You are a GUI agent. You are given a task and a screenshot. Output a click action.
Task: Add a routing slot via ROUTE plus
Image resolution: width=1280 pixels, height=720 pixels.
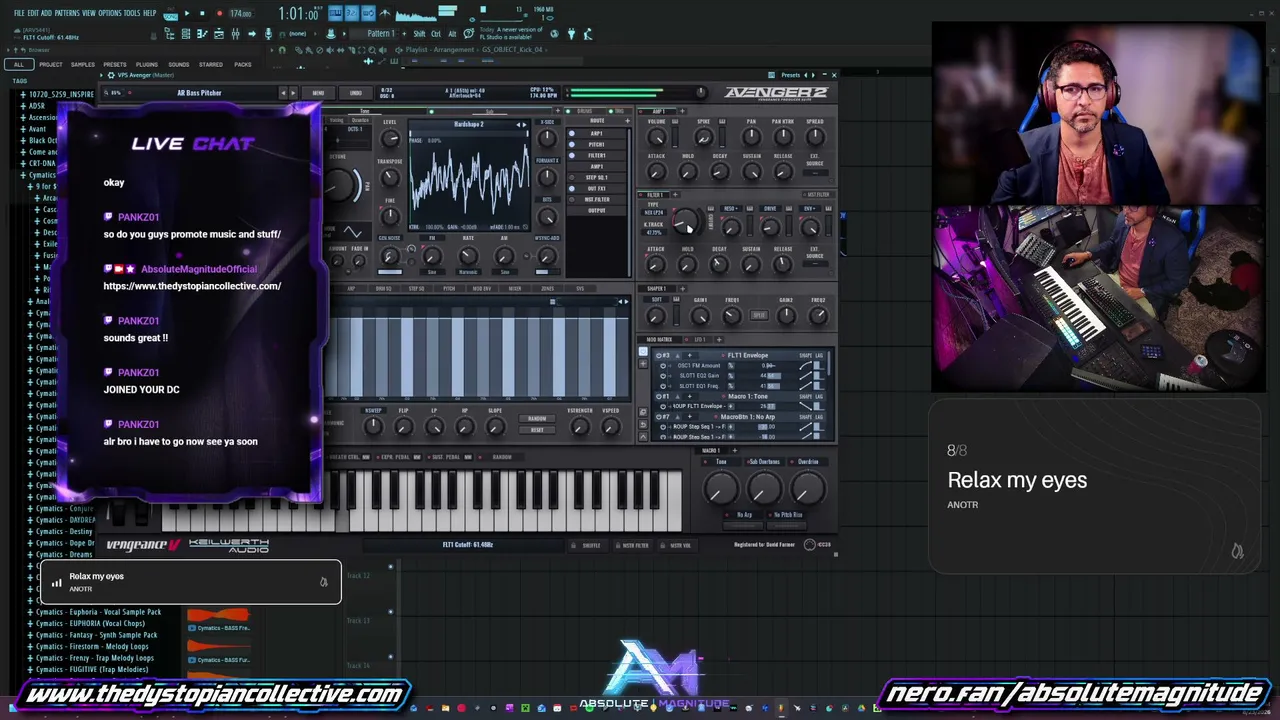[x=627, y=121]
